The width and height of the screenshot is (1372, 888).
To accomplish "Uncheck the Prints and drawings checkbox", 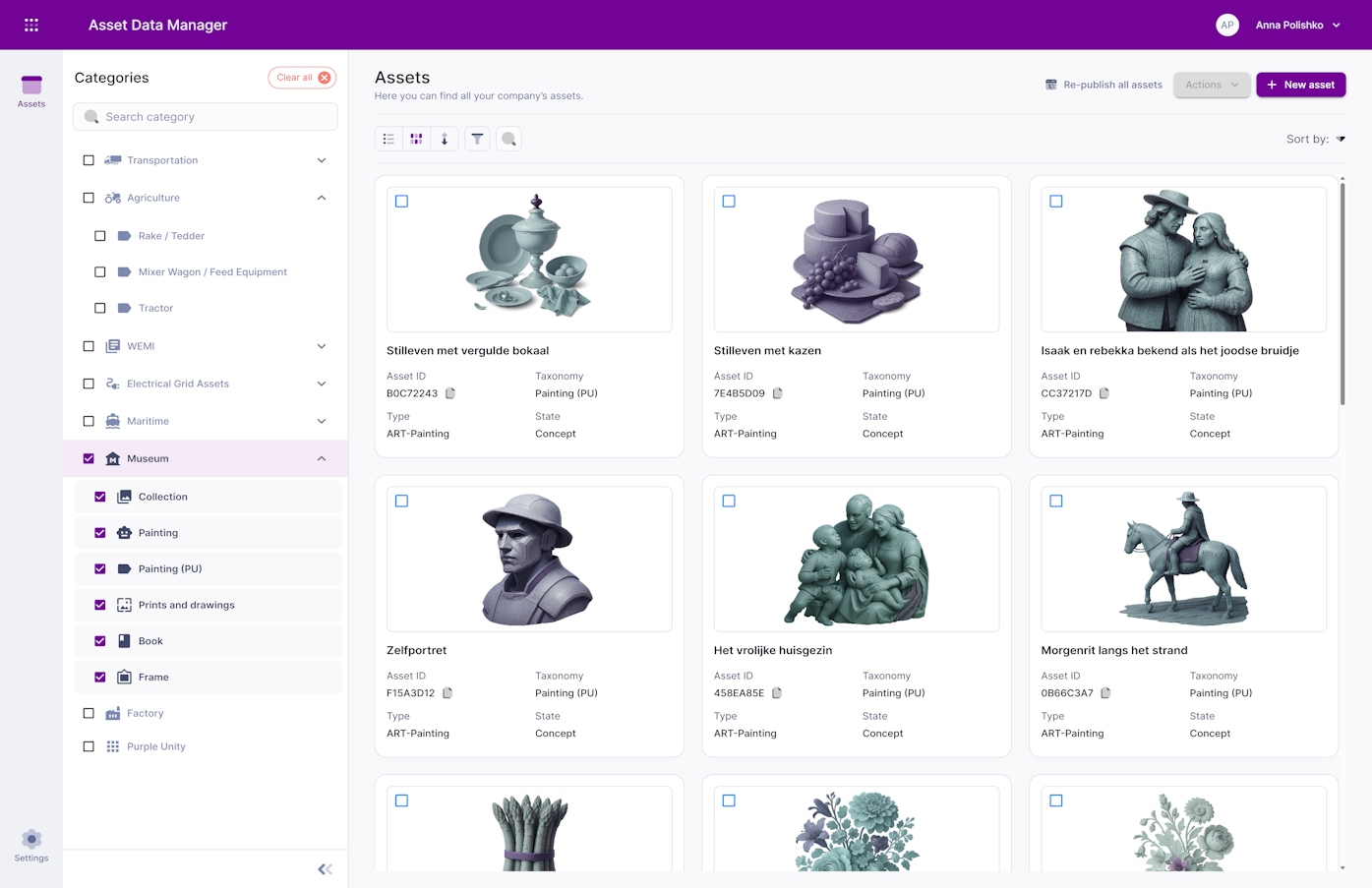I will (100, 605).
